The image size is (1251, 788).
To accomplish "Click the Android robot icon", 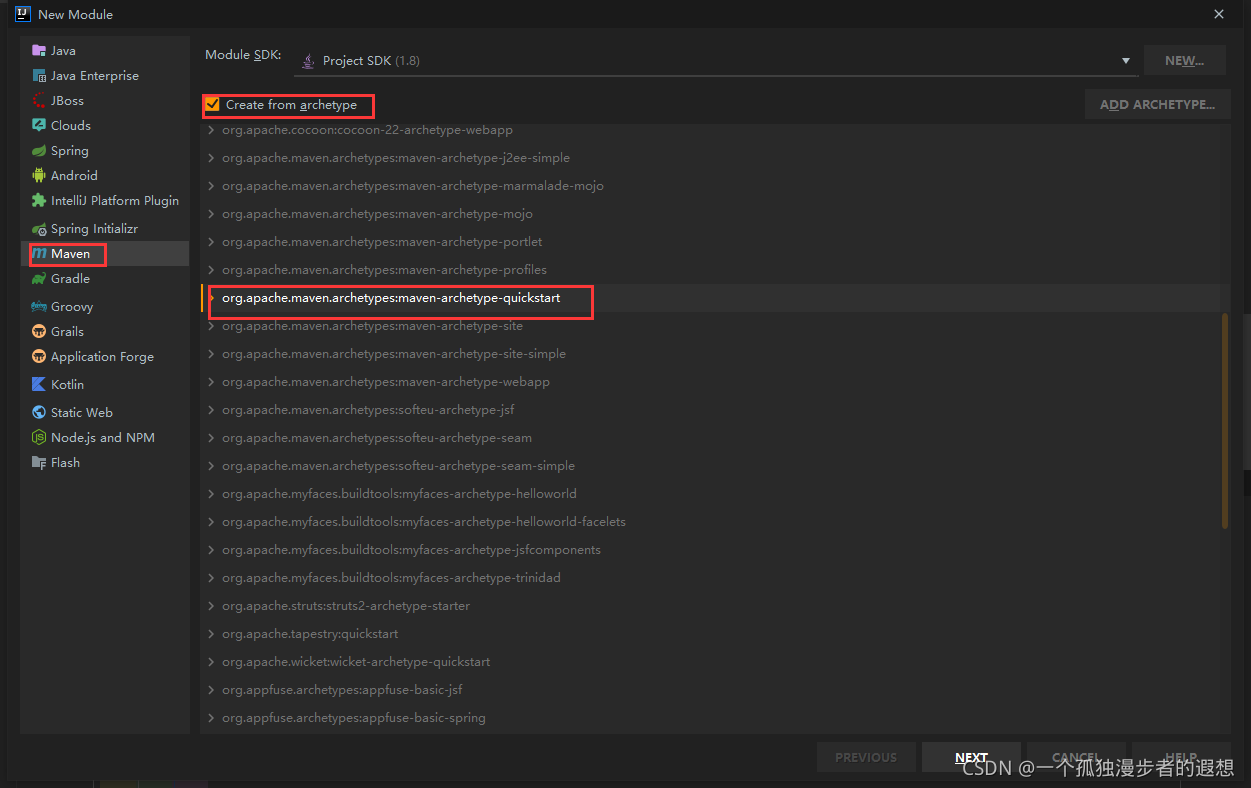I will pyautogui.click(x=39, y=175).
